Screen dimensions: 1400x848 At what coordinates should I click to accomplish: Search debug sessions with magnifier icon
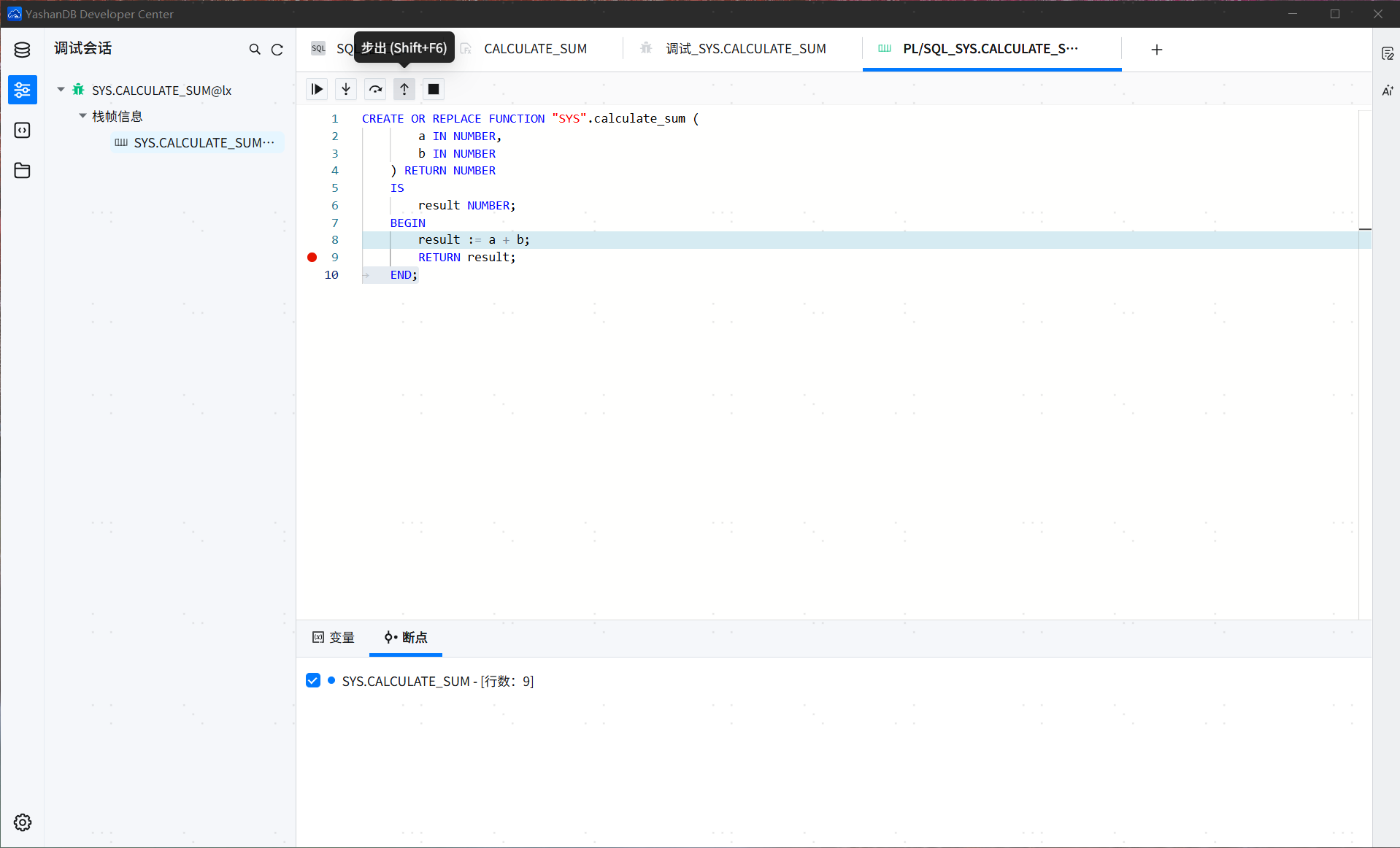click(x=255, y=50)
